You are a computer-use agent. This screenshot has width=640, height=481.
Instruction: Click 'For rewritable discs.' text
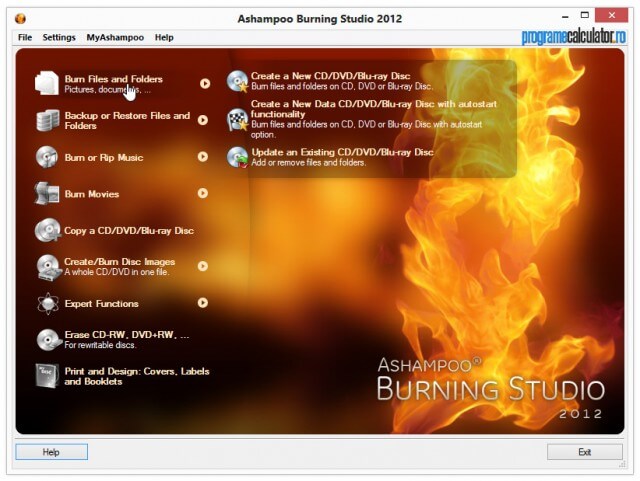tap(100, 345)
